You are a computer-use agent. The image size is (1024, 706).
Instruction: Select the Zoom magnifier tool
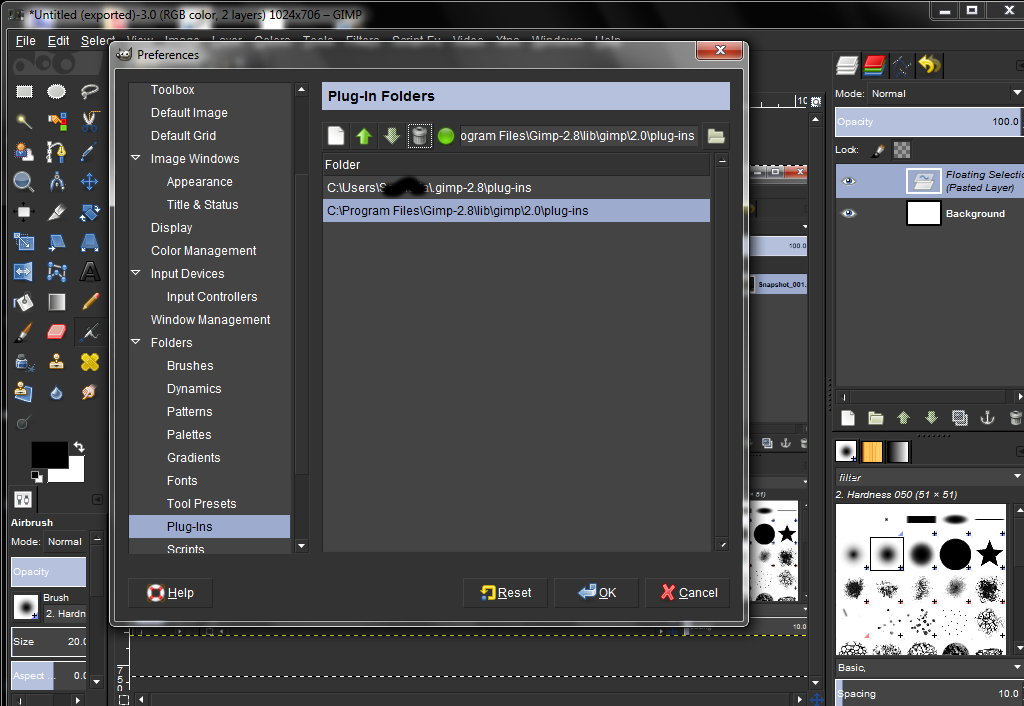(24, 182)
